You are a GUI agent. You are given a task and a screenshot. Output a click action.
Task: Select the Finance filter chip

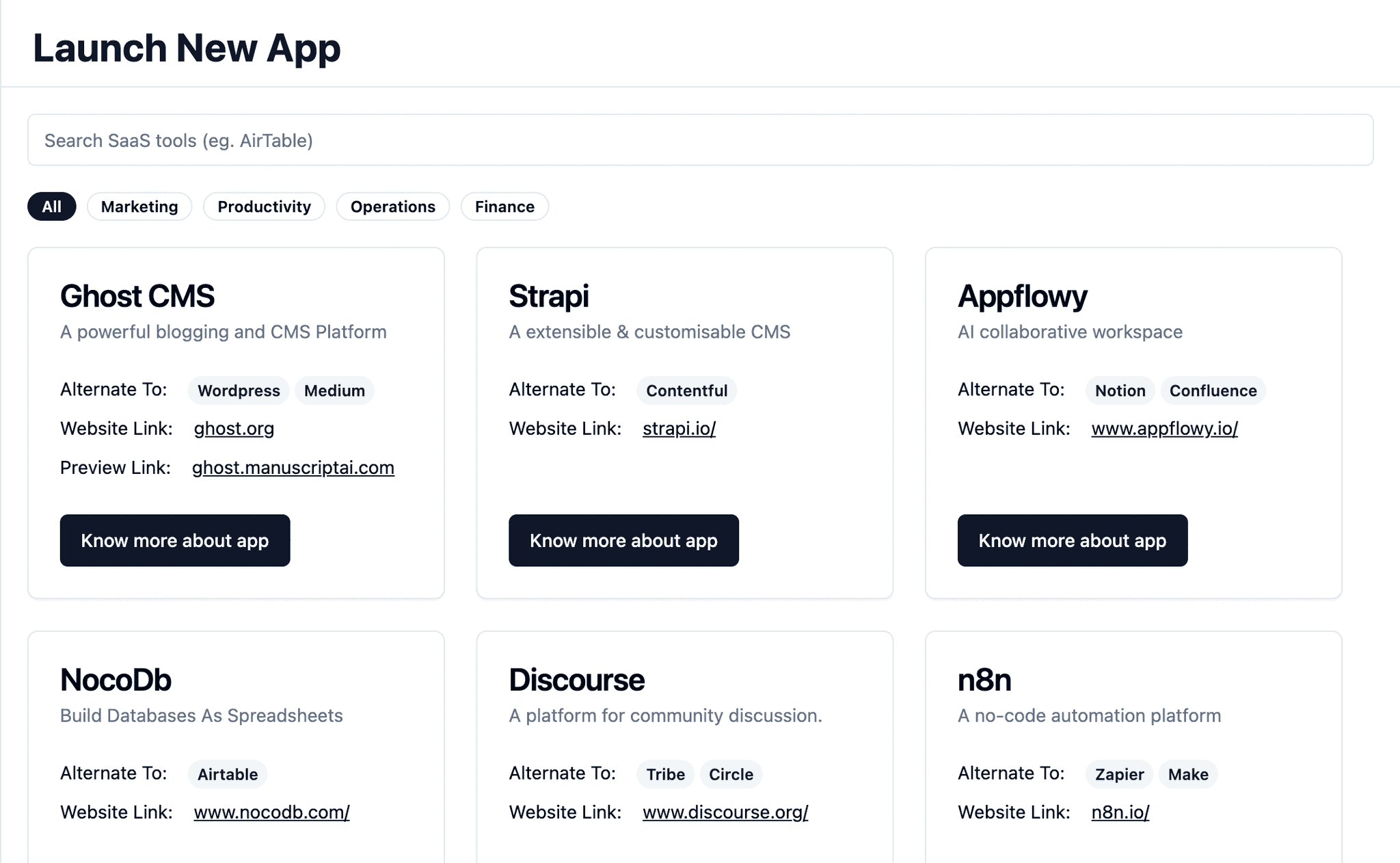(504, 207)
